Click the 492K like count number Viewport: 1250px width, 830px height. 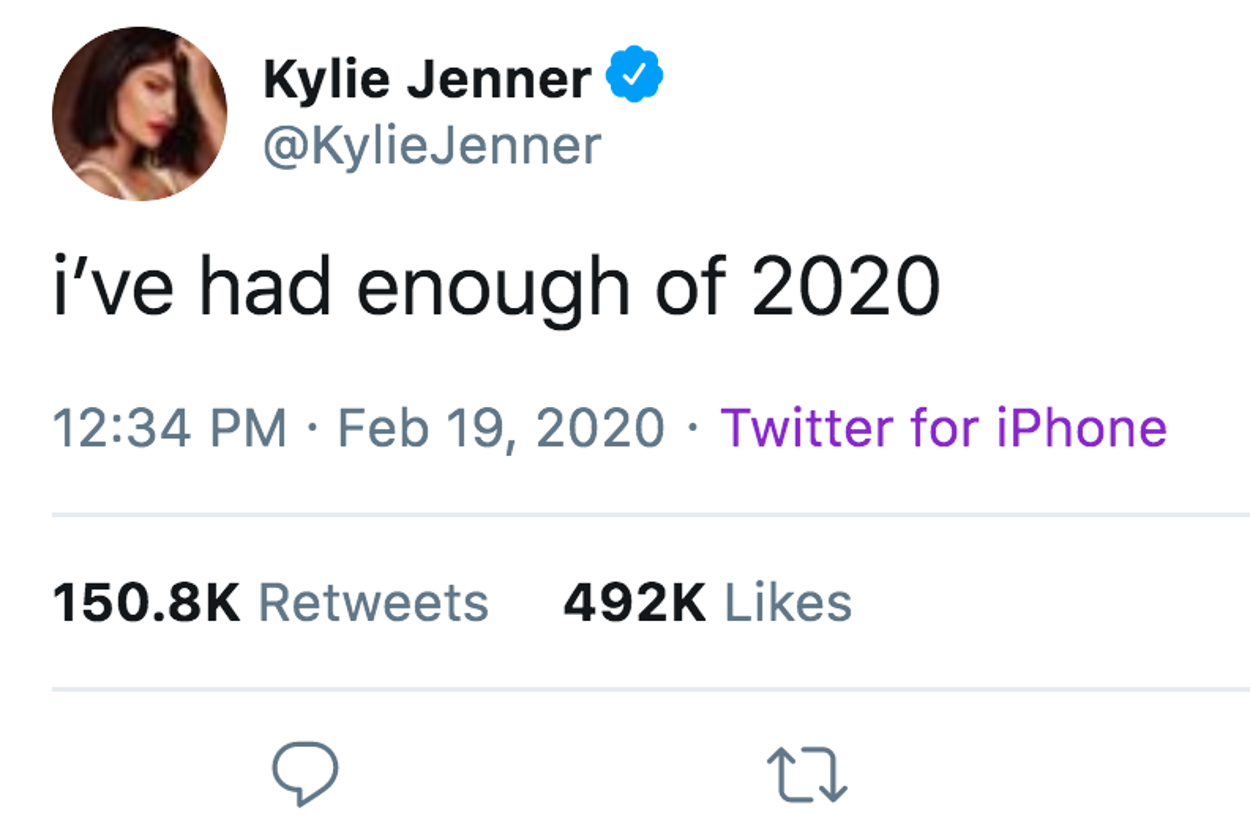coord(634,603)
